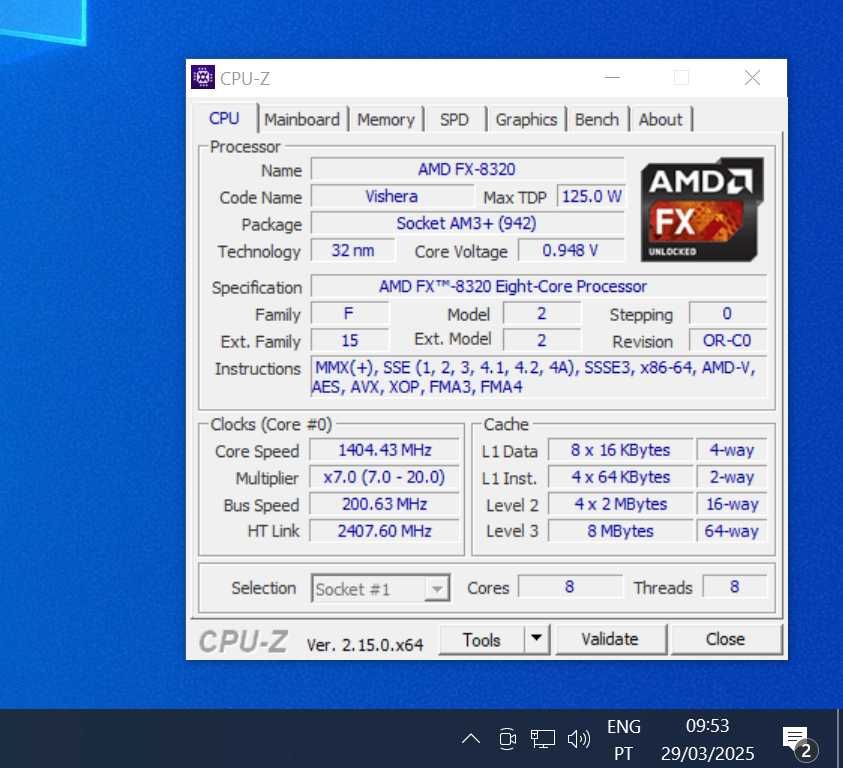843x768 pixels.
Task: Click the Instructions list starting with MMX(+)
Action: pyautogui.click(x=539, y=376)
